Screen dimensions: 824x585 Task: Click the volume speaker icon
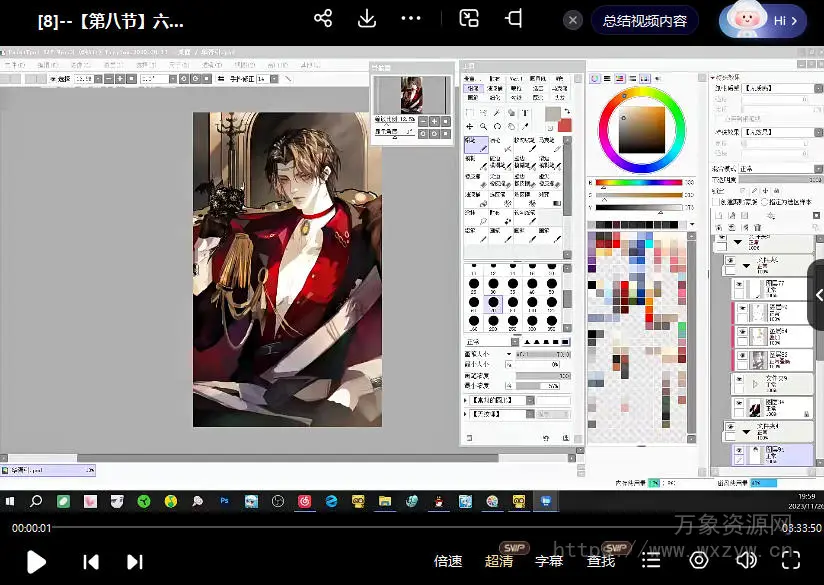[746, 560]
